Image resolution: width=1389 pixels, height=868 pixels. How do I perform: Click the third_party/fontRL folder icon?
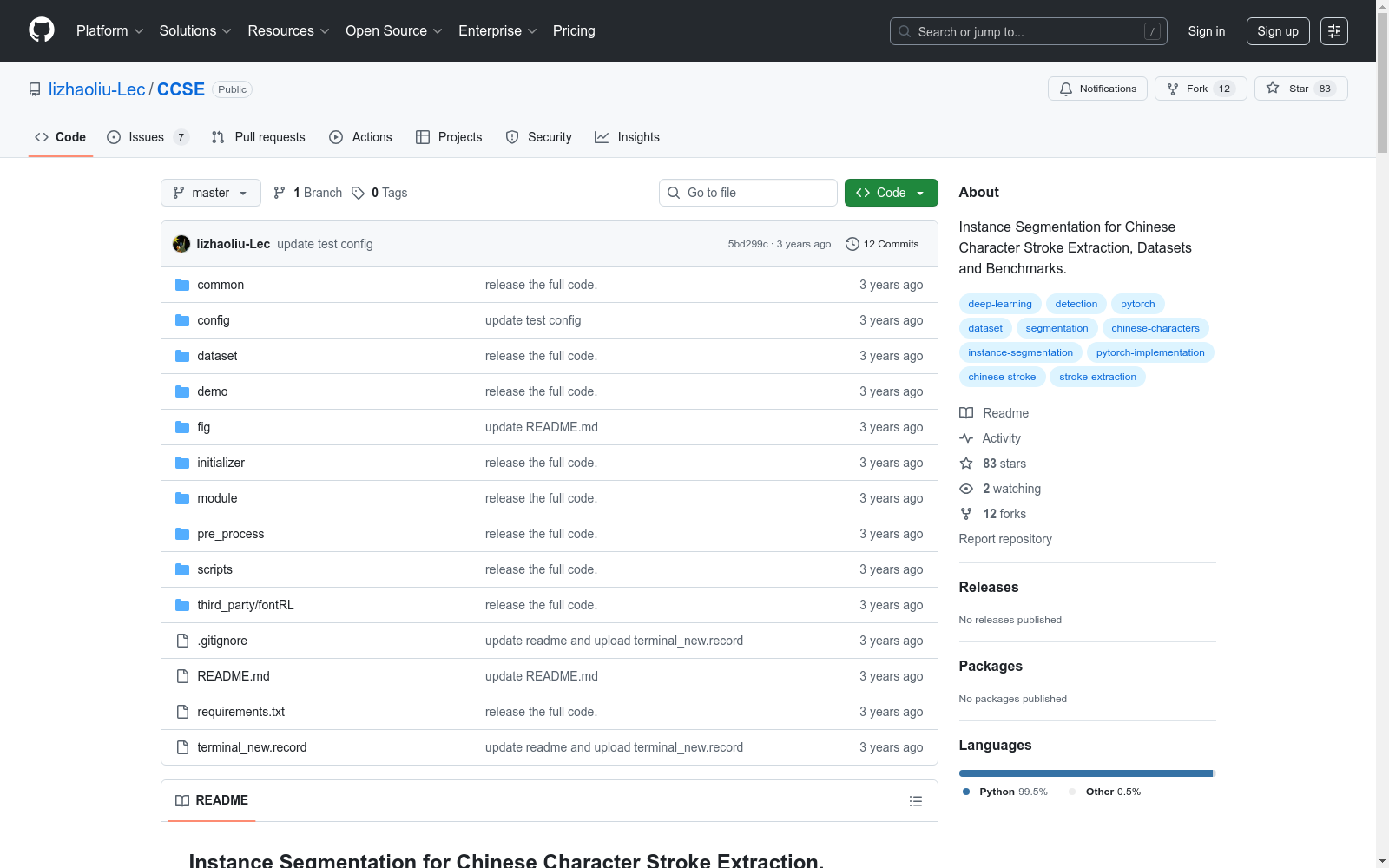pos(182,605)
